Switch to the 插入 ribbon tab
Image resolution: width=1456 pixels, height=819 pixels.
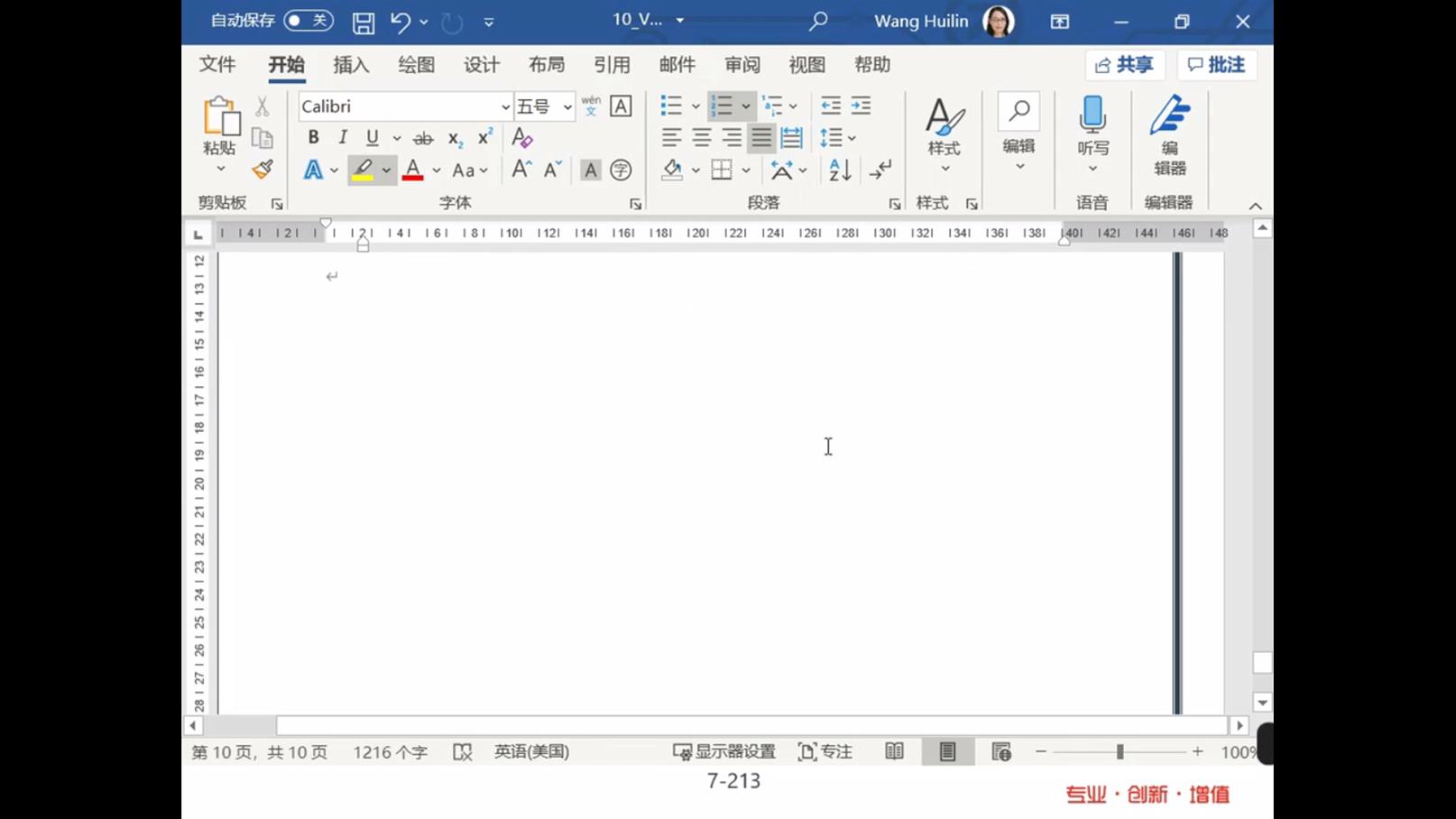(x=351, y=65)
